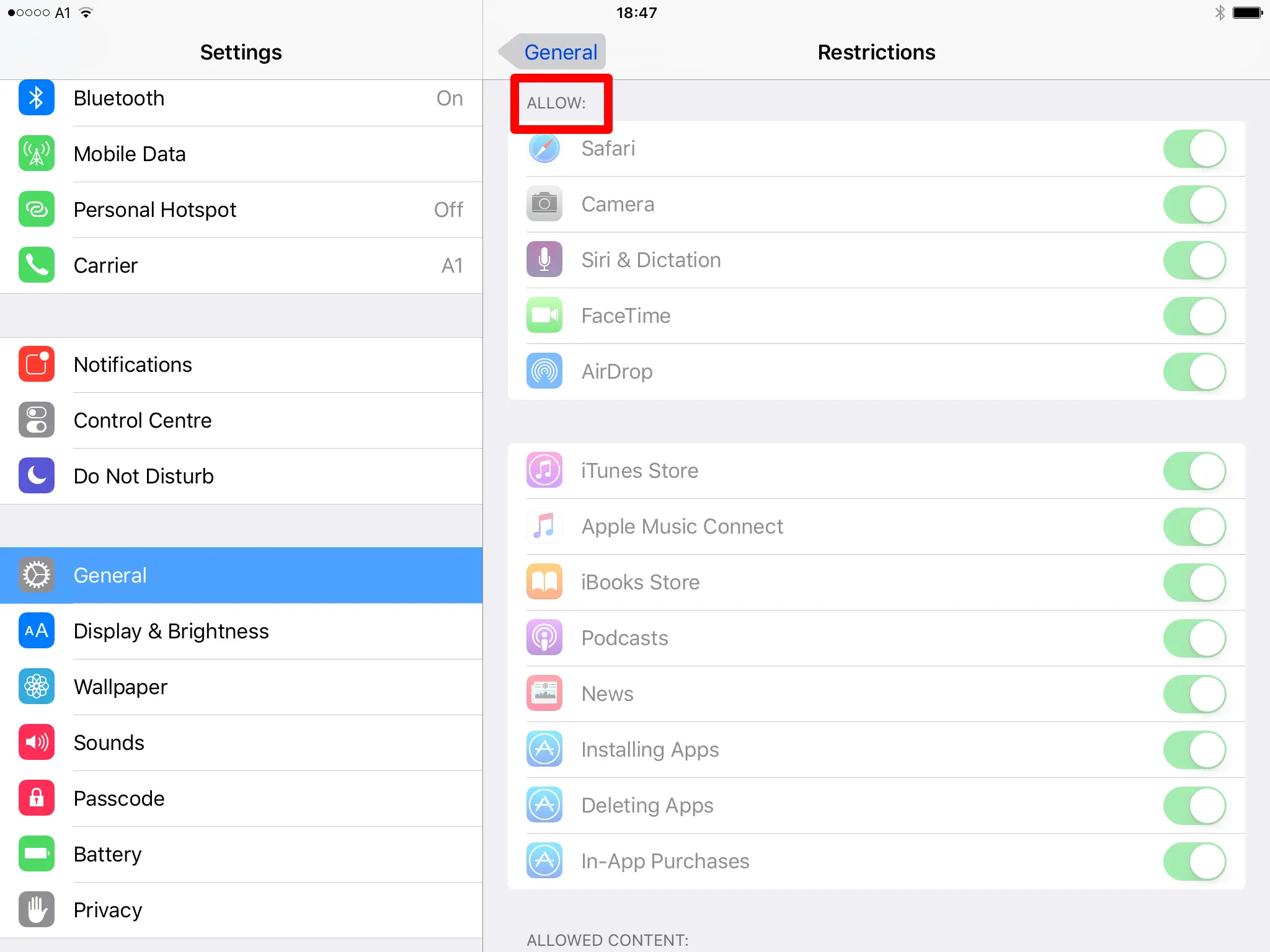The height and width of the screenshot is (952, 1270).
Task: Disable the Safari restriction toggle
Action: click(1194, 149)
